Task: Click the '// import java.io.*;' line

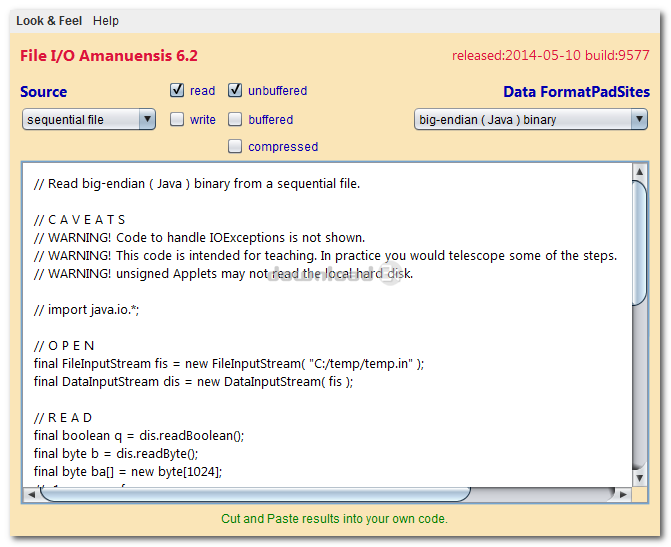Action: tap(86, 309)
